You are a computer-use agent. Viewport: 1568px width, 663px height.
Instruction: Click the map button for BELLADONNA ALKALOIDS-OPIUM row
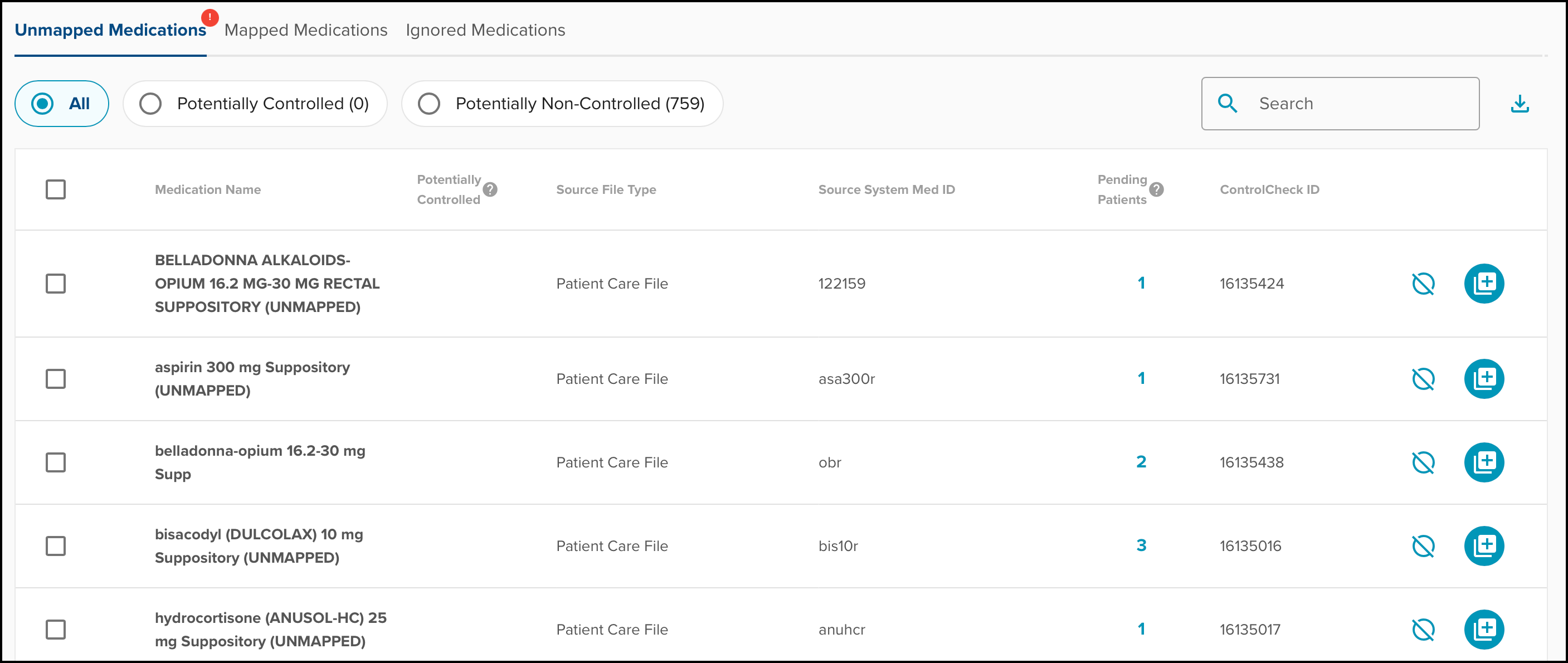click(1483, 284)
